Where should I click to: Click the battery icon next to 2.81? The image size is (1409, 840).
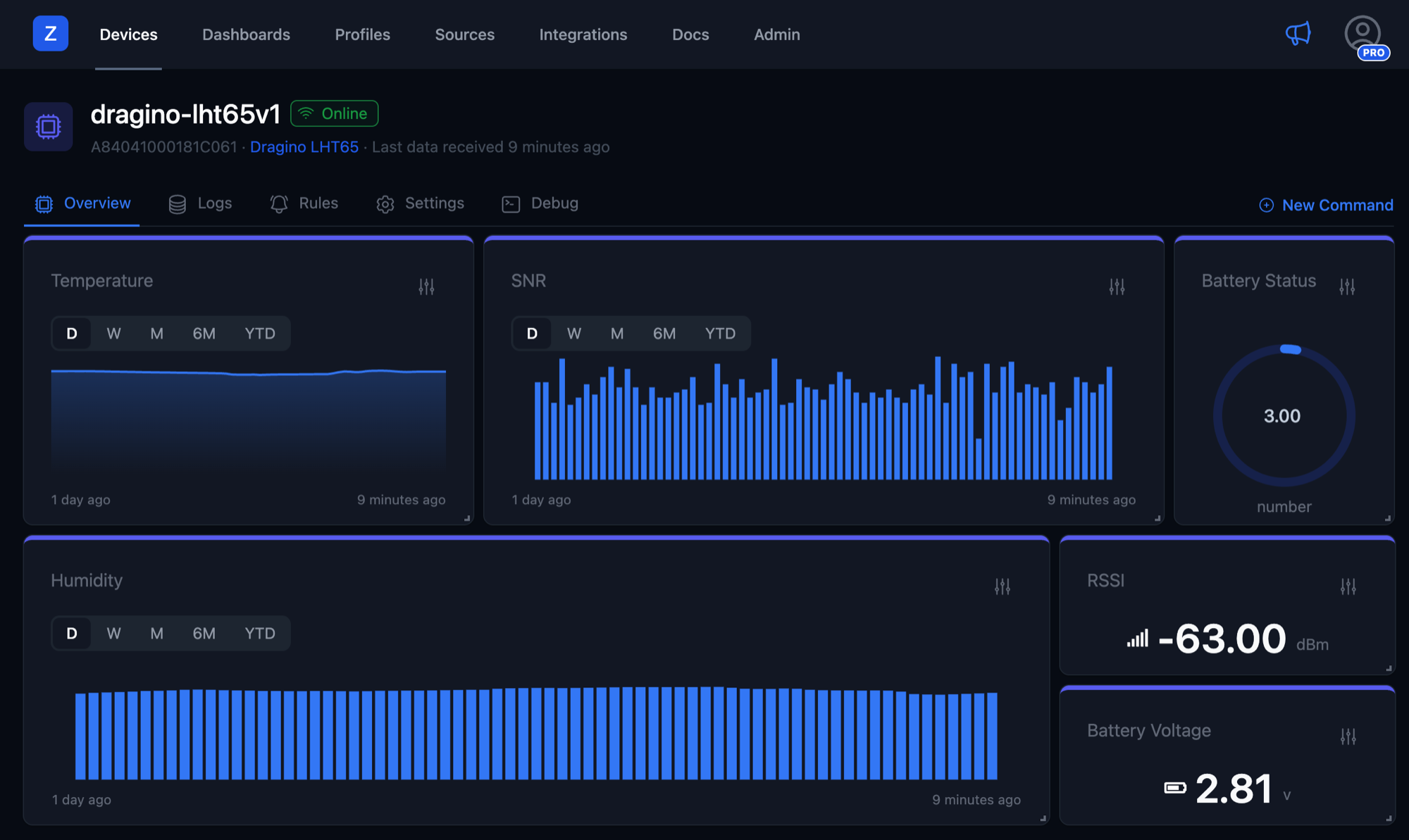tap(1175, 788)
